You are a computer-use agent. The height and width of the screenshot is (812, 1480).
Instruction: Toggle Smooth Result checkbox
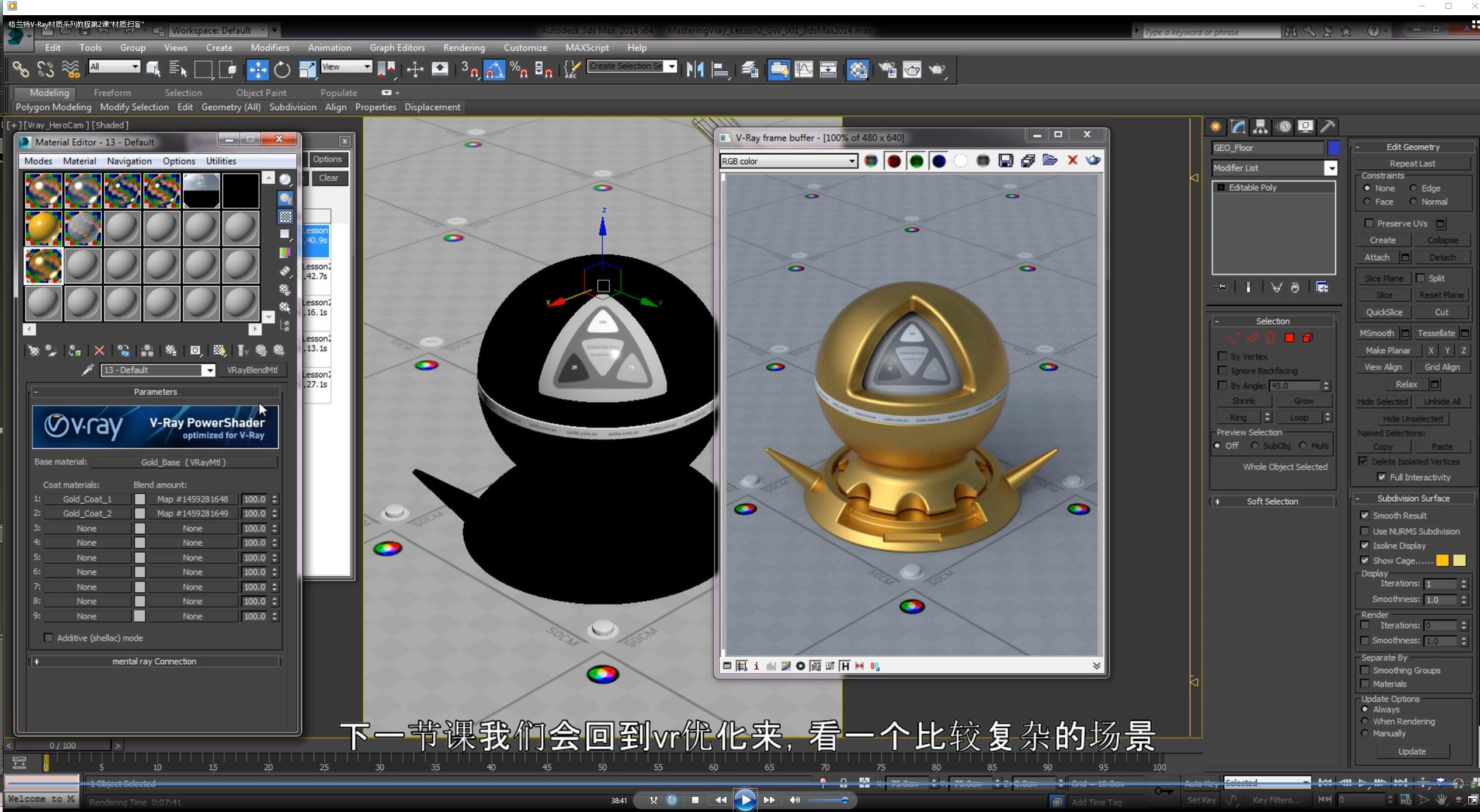click(1364, 515)
